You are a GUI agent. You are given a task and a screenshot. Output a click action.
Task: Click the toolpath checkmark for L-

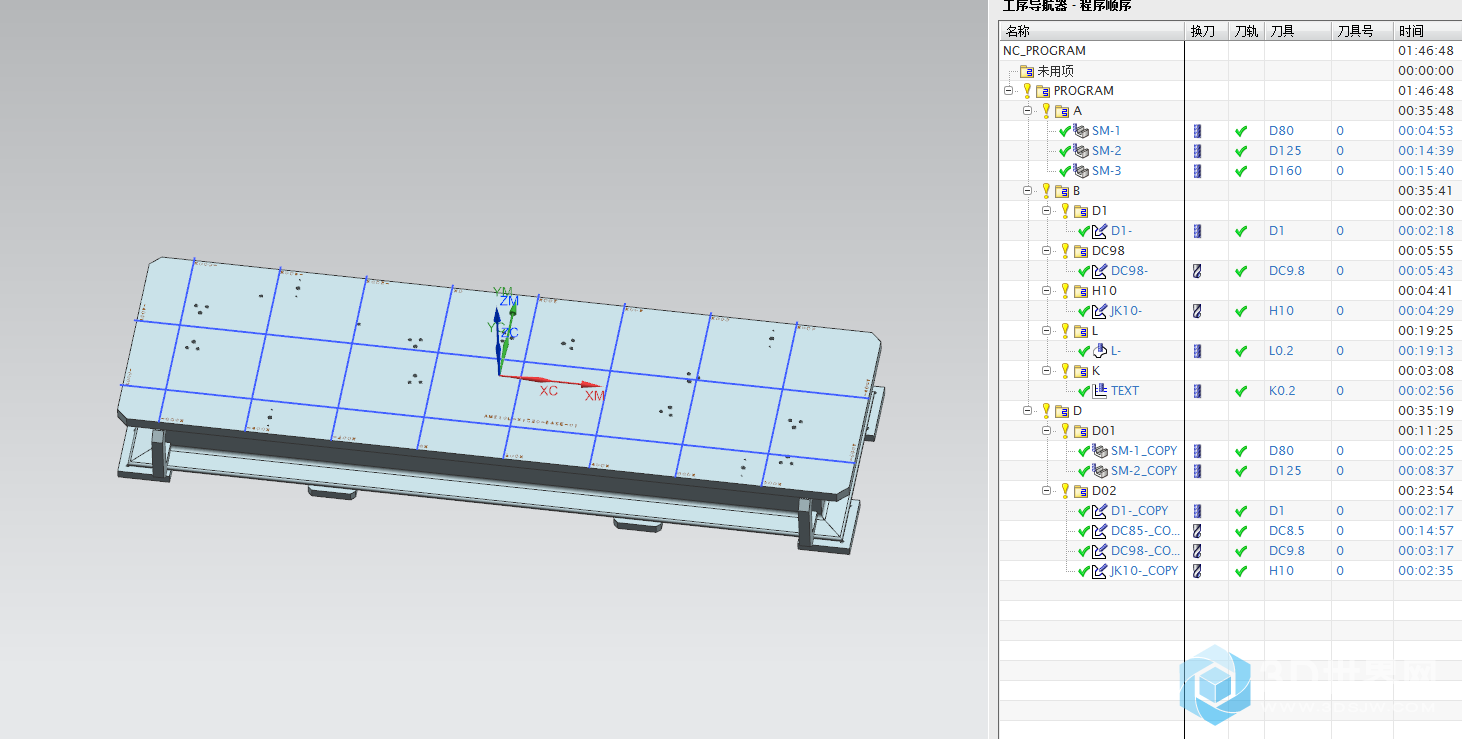(x=1241, y=351)
